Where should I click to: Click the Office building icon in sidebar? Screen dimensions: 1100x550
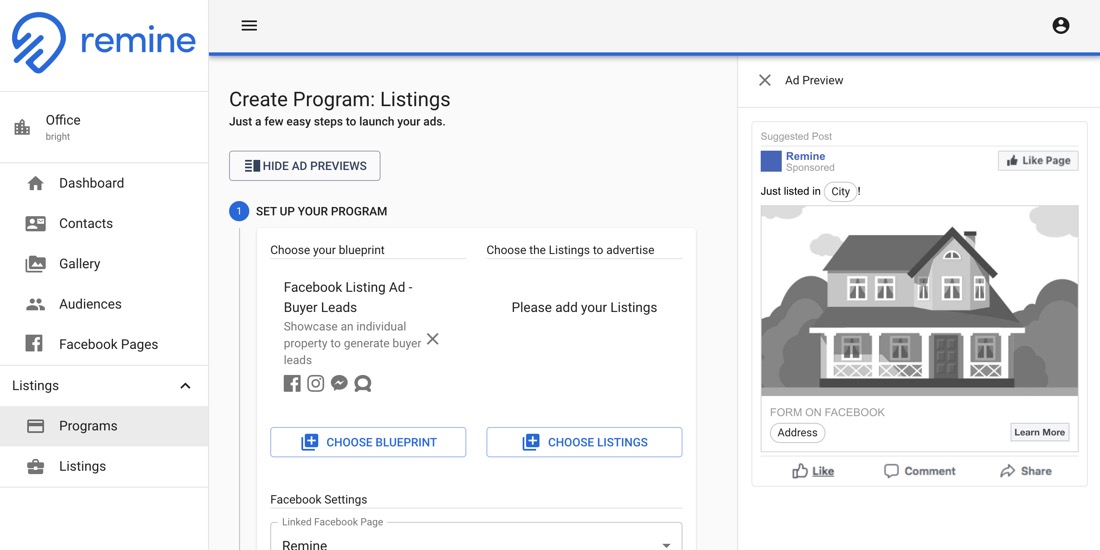22,127
